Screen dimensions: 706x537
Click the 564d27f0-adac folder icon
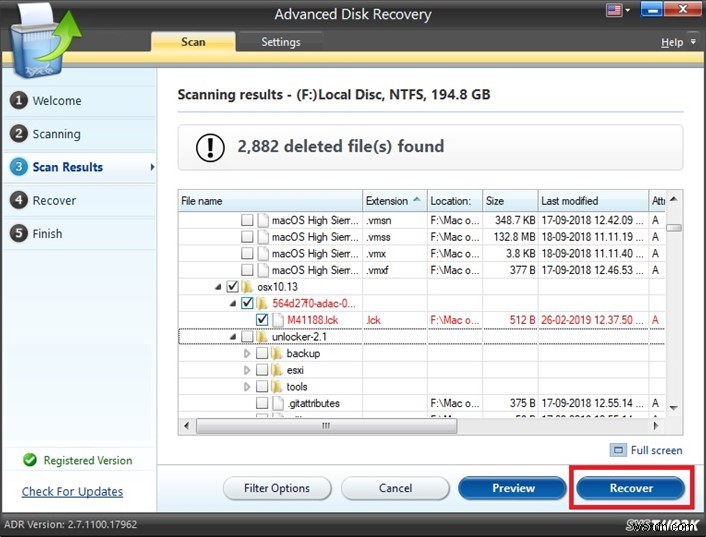[262, 303]
